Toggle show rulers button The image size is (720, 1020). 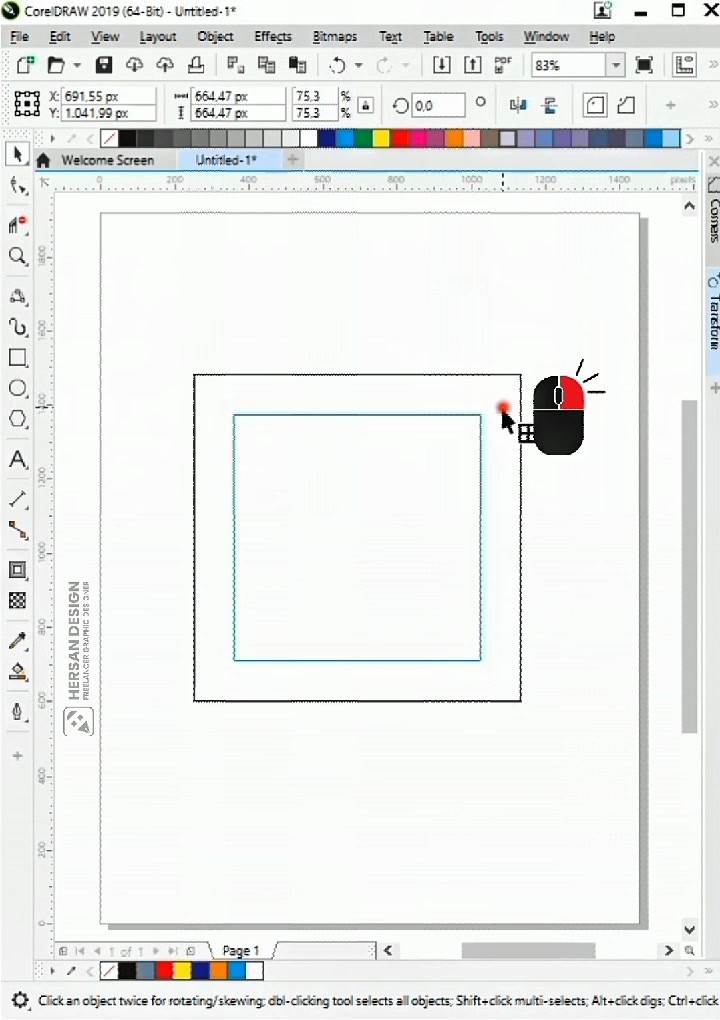point(684,65)
